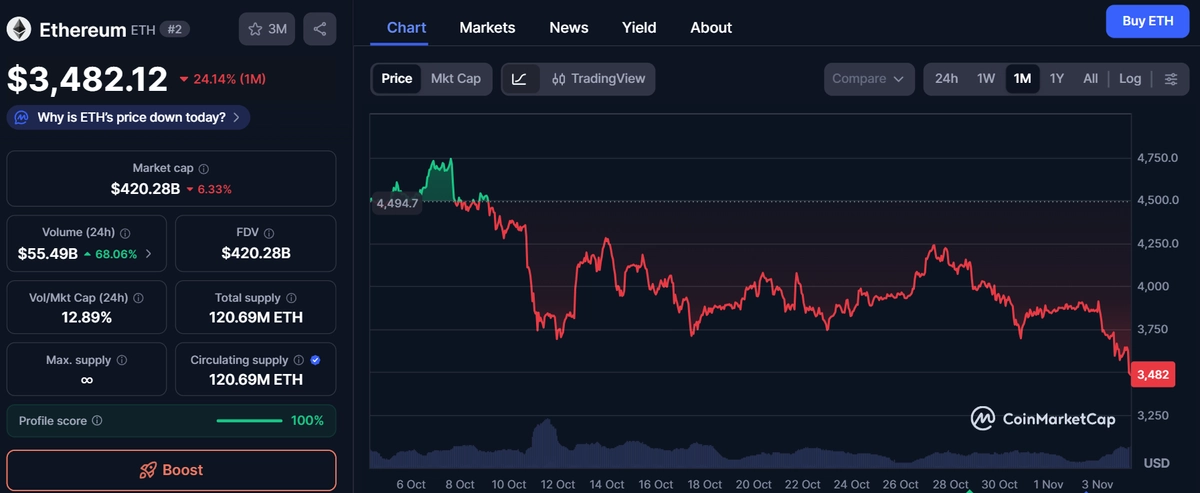Click the #2 rank badge
Image resolution: width=1200 pixels, height=493 pixels.
(174, 30)
